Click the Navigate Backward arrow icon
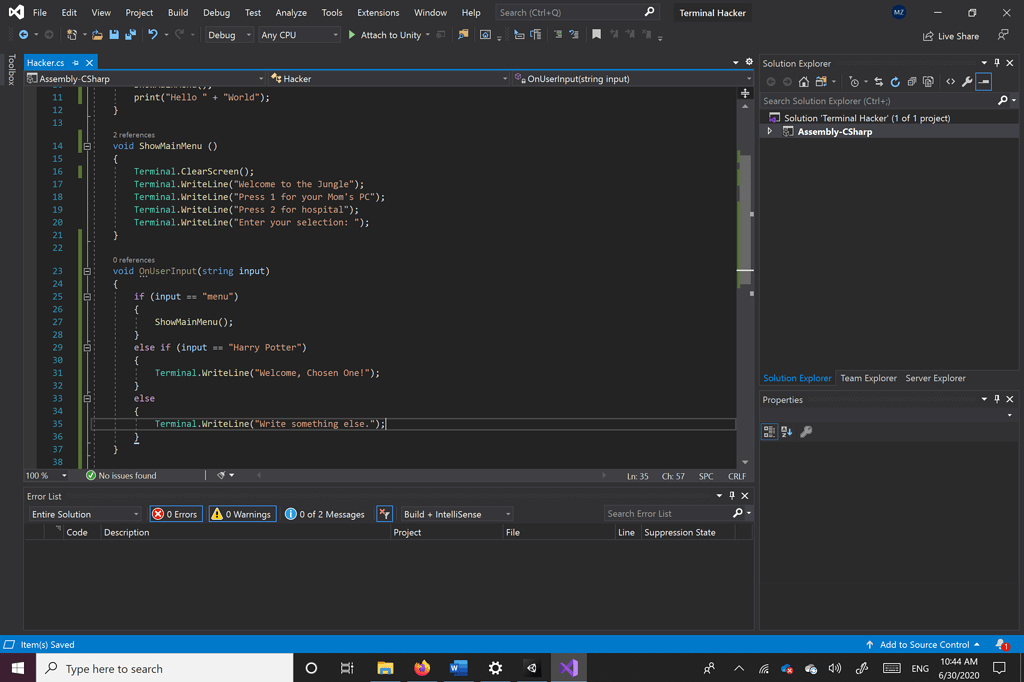 tap(25, 35)
